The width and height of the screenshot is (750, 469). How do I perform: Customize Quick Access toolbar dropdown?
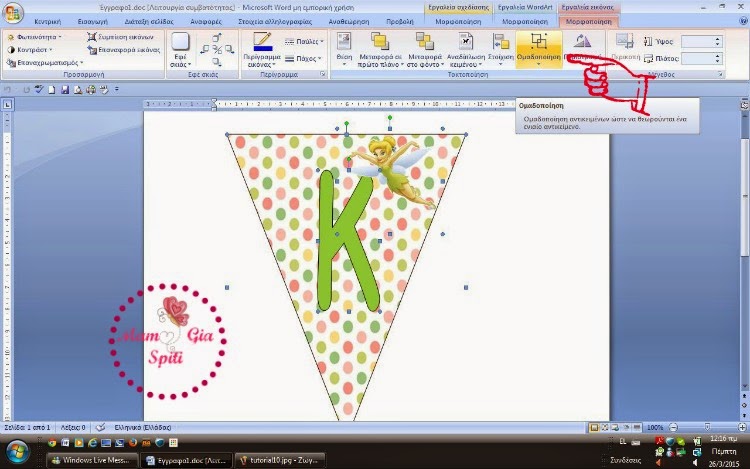point(117,89)
